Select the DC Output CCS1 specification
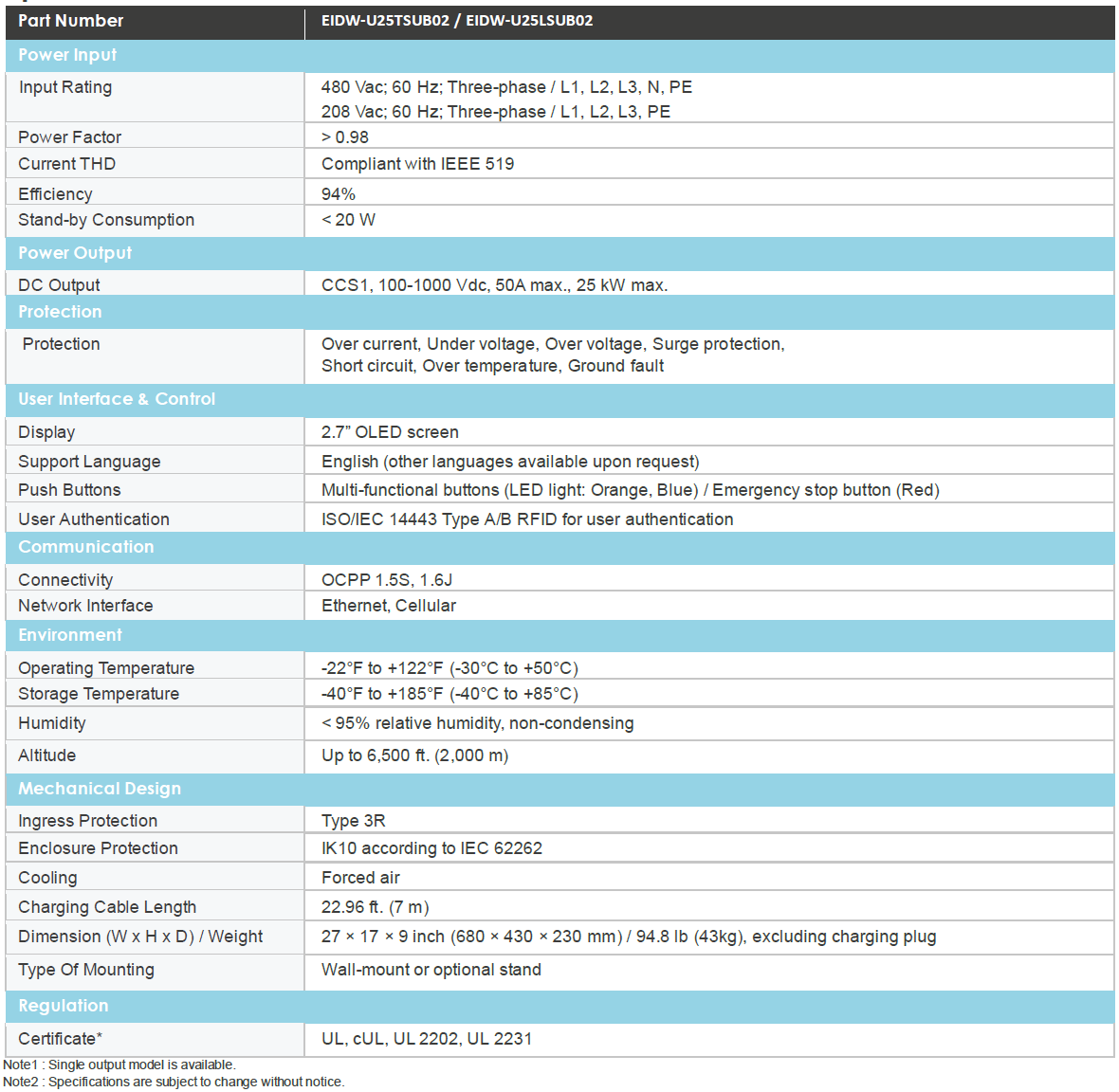The image size is (1119, 1092). tap(494, 285)
